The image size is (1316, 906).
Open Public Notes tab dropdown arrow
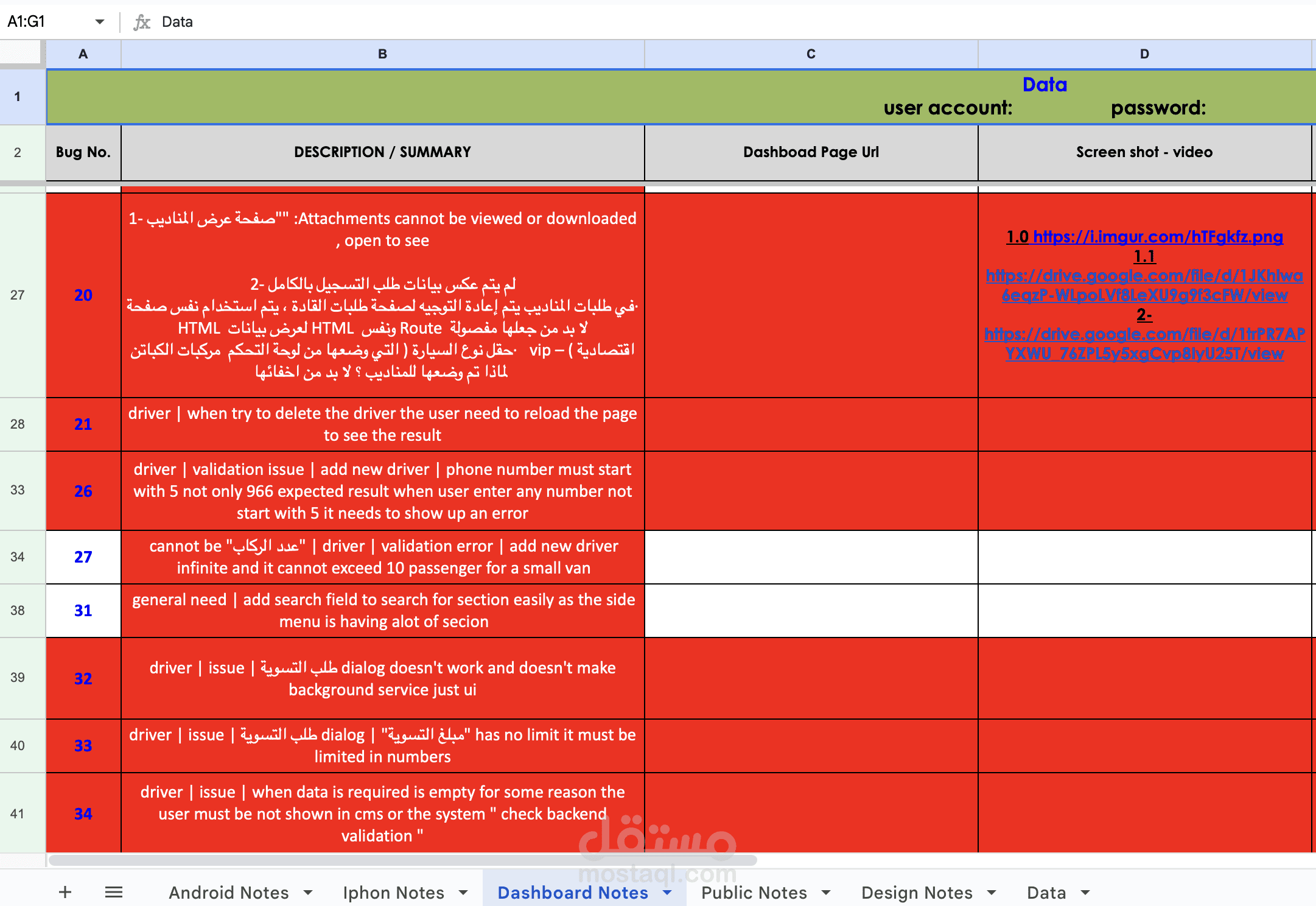826,893
